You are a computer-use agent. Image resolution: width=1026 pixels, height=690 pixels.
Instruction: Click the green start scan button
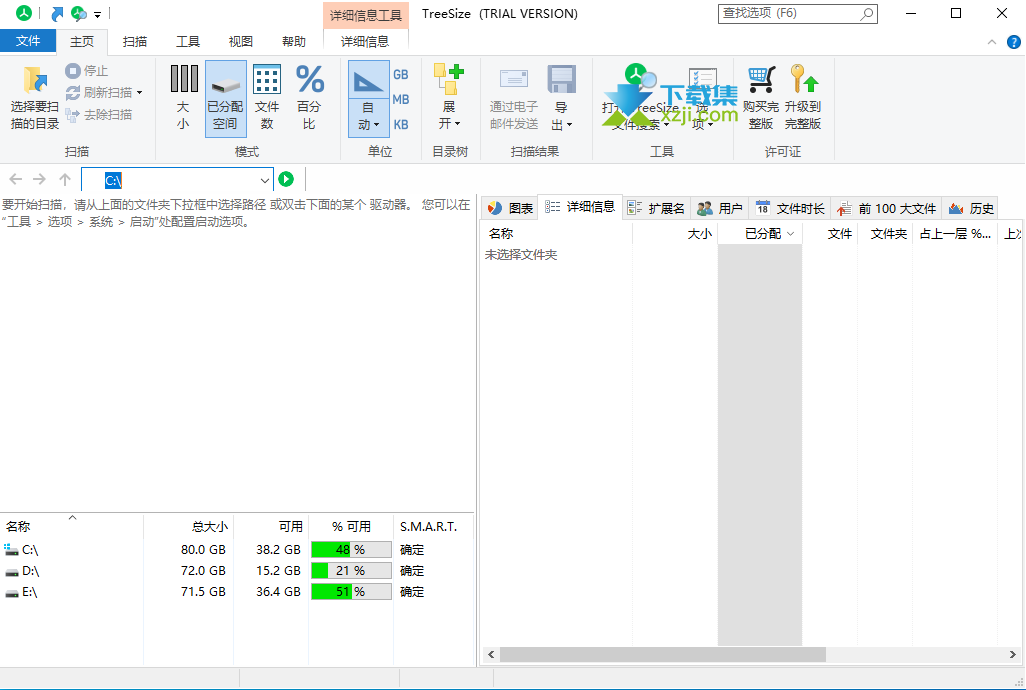tap(286, 179)
